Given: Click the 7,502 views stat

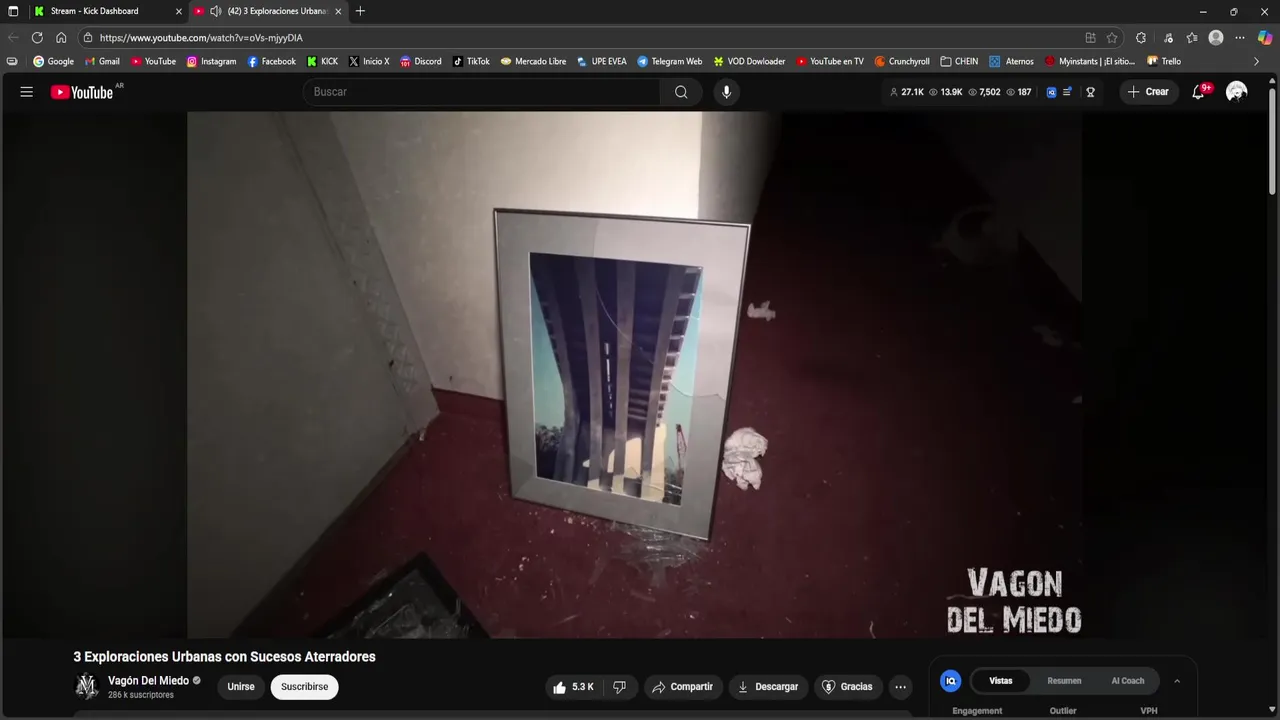Looking at the screenshot, I should 984,92.
